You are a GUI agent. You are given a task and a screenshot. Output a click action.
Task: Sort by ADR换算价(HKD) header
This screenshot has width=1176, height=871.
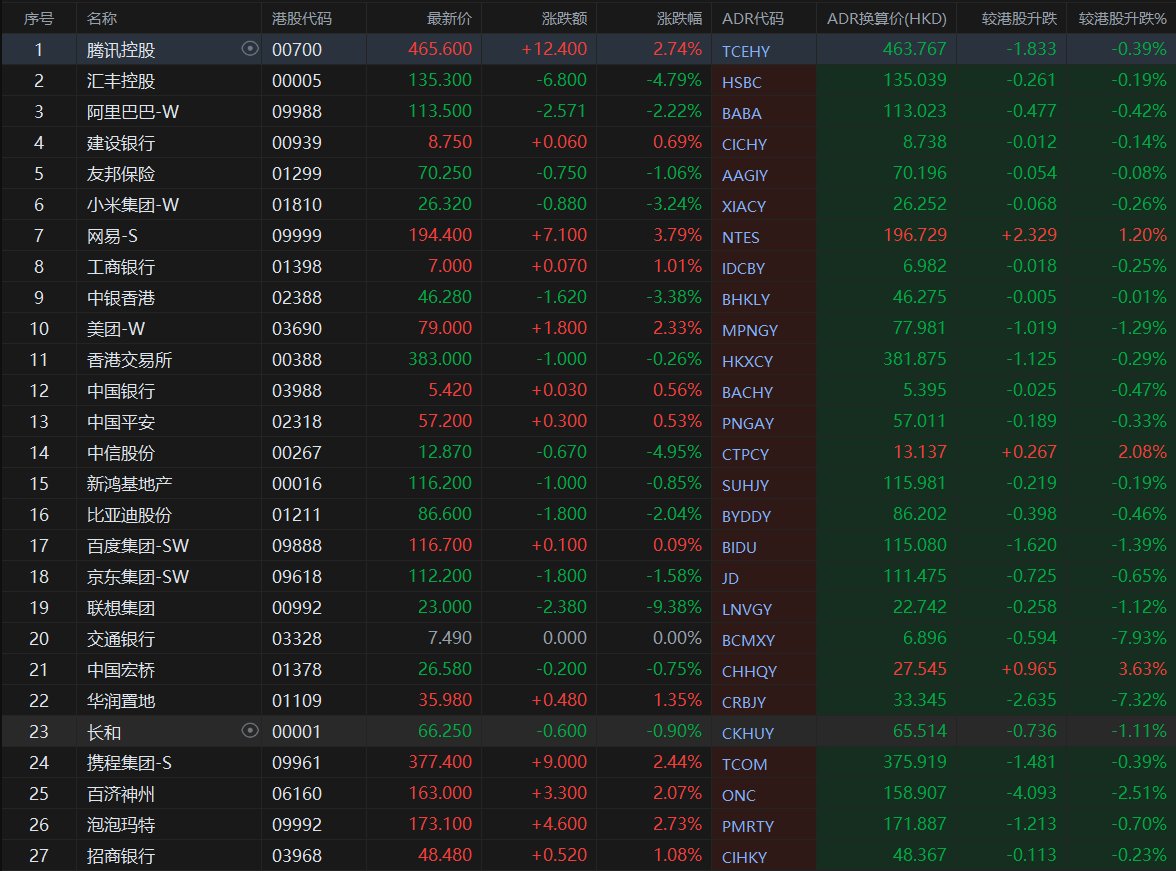tap(886, 18)
